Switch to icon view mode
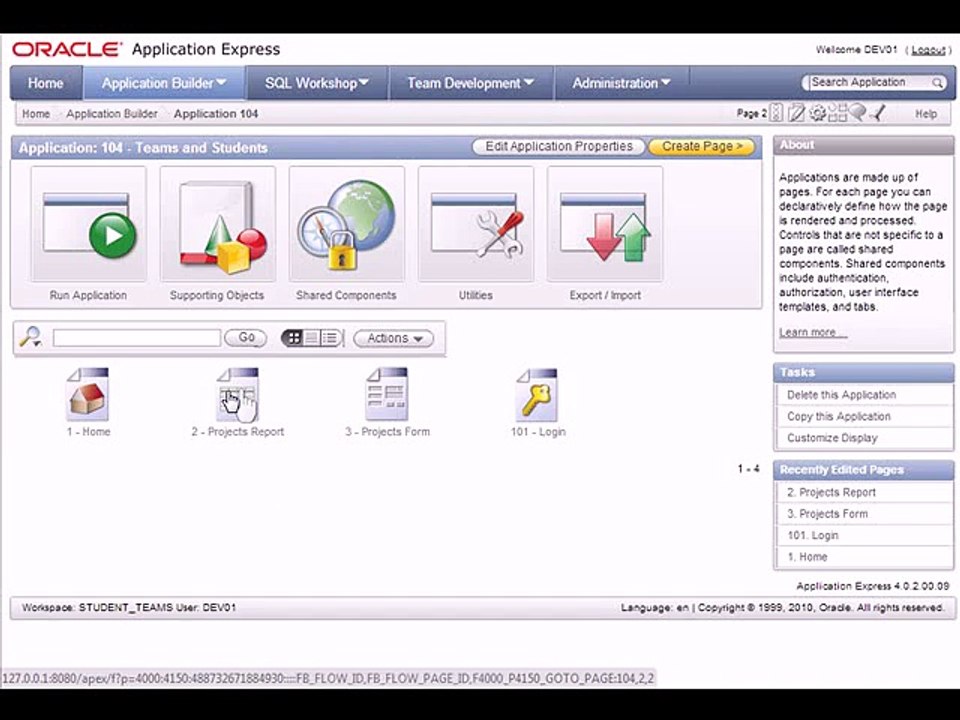Image resolution: width=960 pixels, height=720 pixels. point(294,338)
